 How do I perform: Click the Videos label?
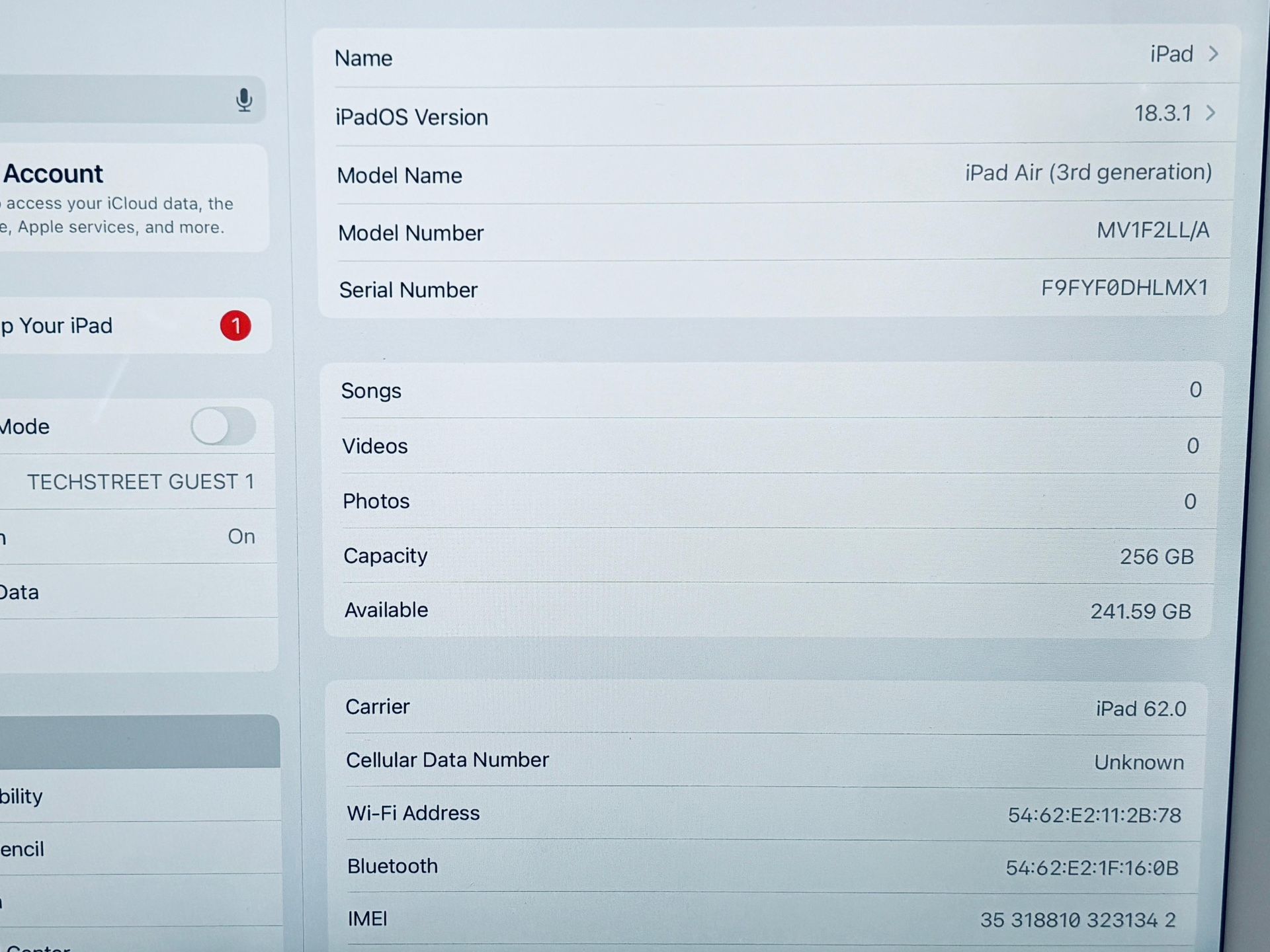(x=374, y=446)
